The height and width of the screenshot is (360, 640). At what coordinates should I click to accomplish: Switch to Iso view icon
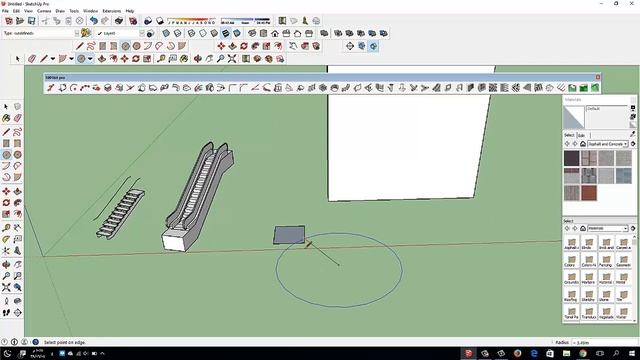click(252, 33)
